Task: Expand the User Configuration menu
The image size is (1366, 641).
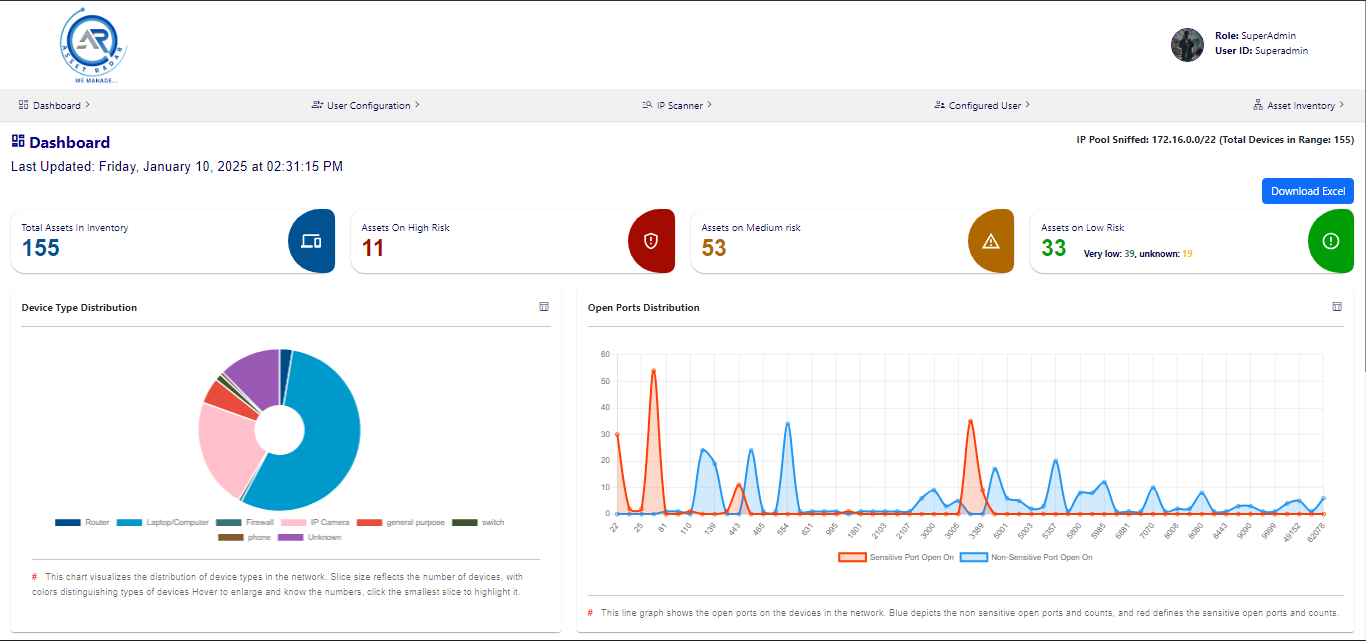Action: tap(366, 105)
